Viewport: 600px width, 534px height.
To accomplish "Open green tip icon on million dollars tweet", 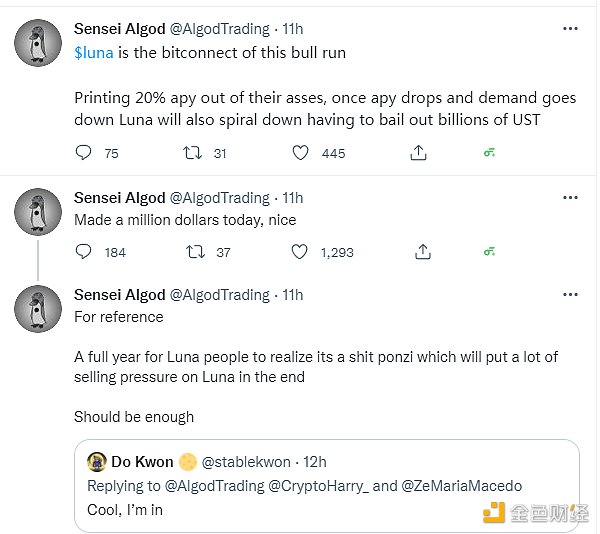I will (x=490, y=252).
